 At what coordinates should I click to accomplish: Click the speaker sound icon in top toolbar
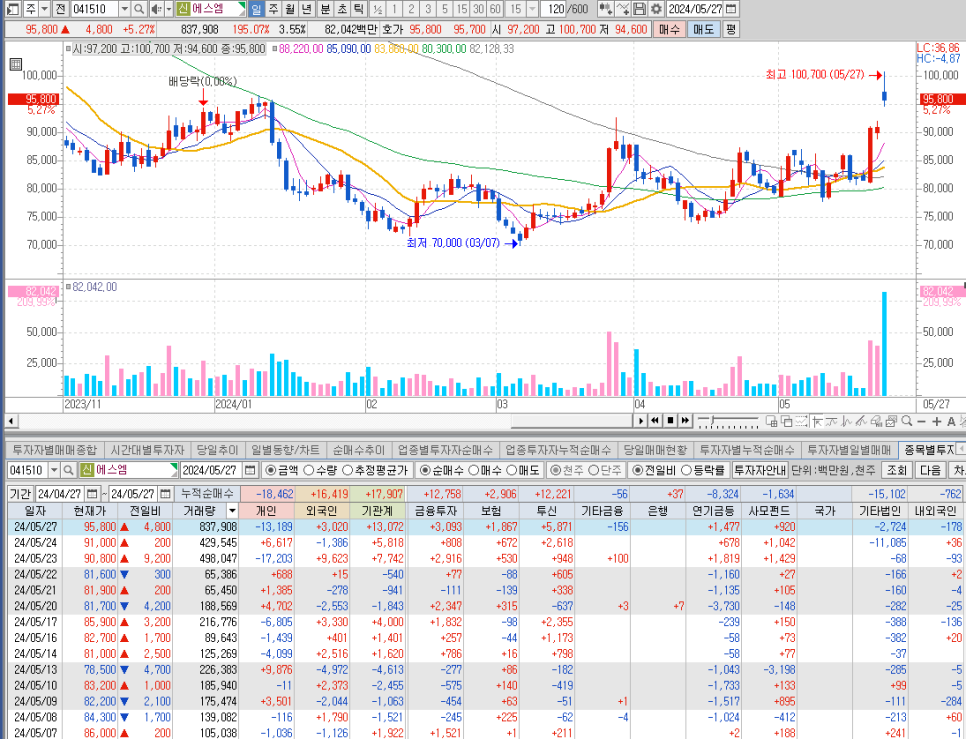coord(156,9)
